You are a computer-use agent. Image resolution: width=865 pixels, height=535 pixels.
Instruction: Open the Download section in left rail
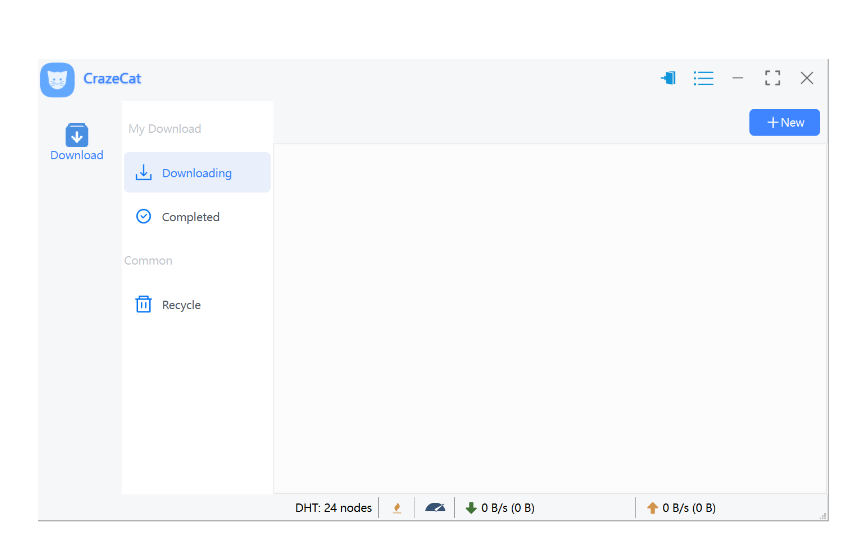[77, 142]
